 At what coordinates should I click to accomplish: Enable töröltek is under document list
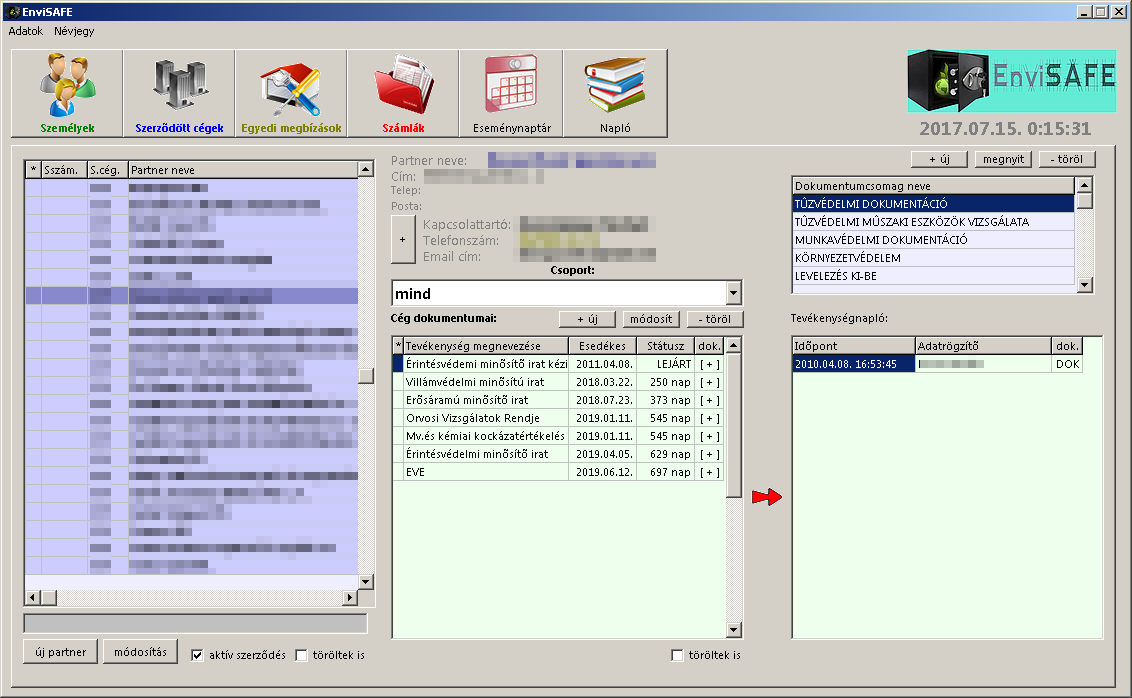point(679,656)
